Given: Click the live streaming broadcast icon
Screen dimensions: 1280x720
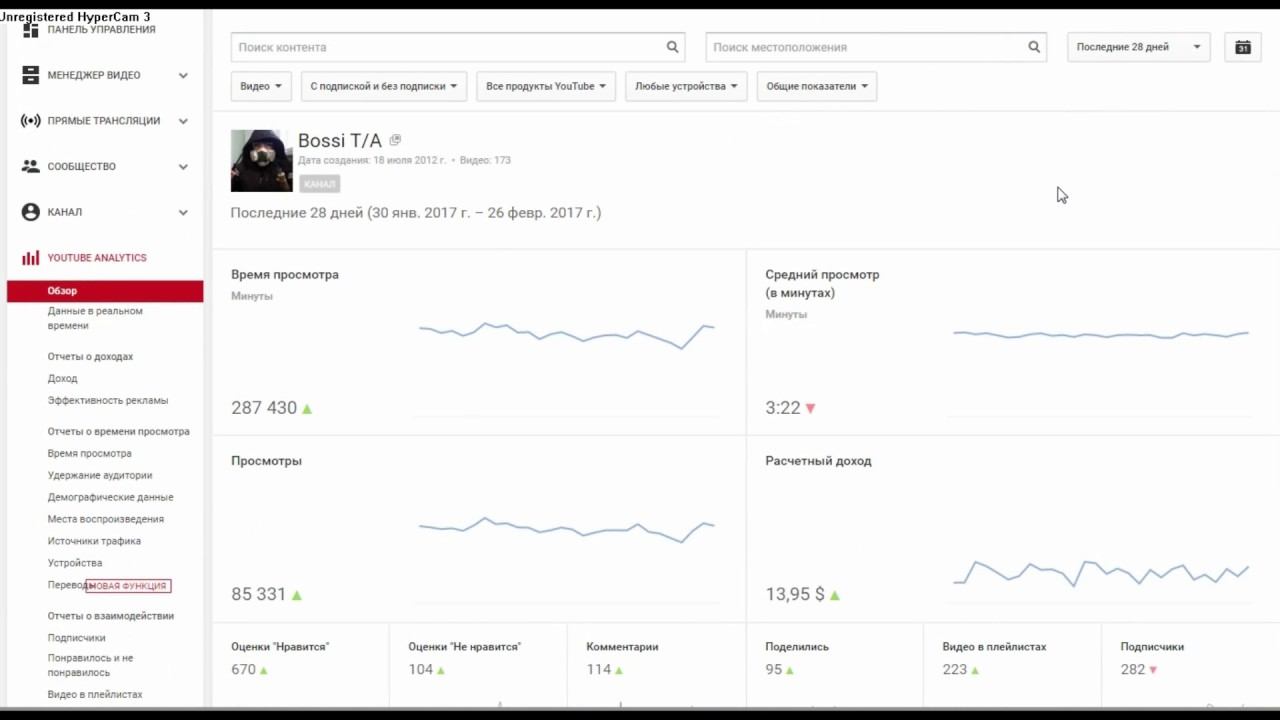Looking at the screenshot, I should (31, 121).
